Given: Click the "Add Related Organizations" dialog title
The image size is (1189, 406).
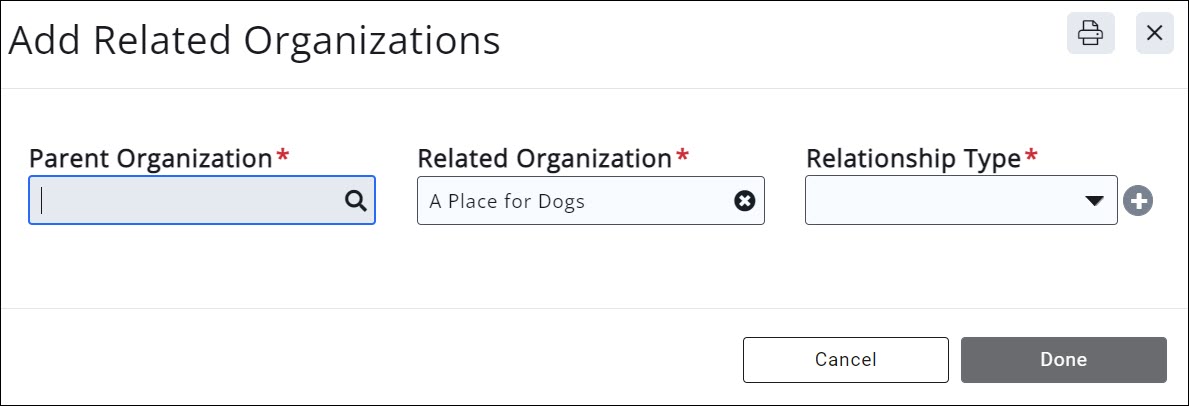Looking at the screenshot, I should pos(254,40).
